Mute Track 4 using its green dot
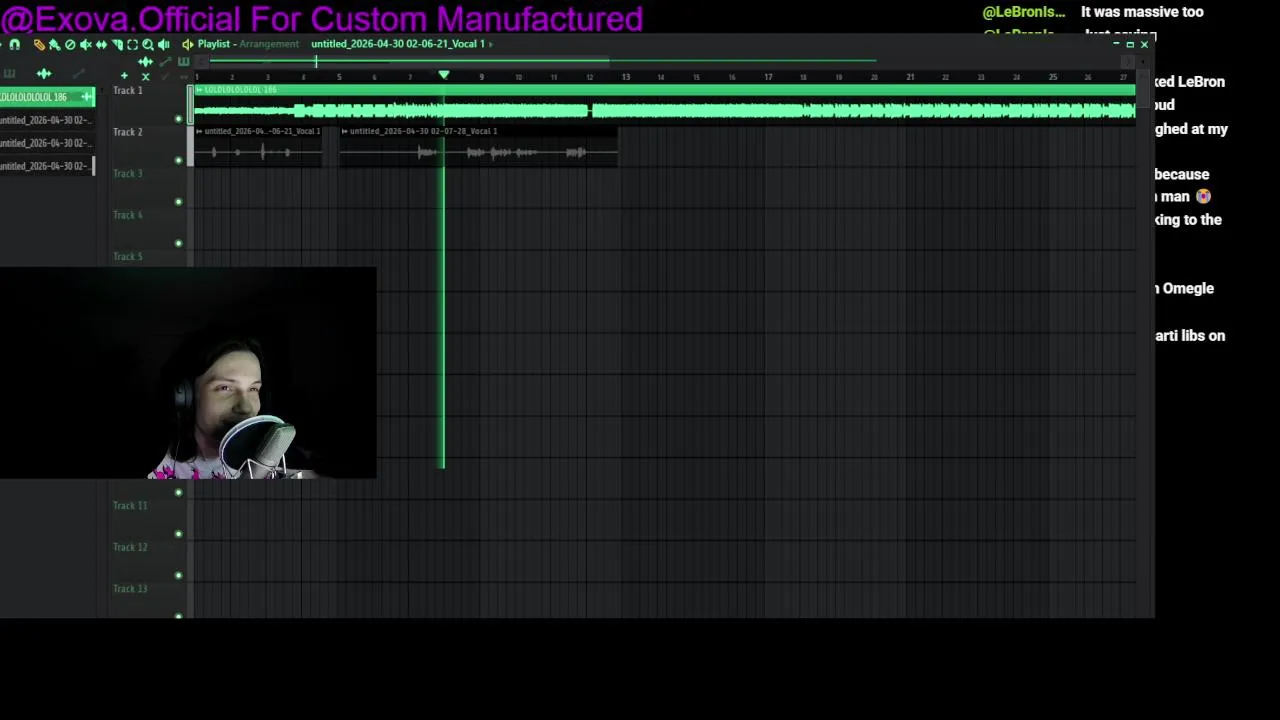Viewport: 1280px width, 720px height. pyautogui.click(x=179, y=243)
